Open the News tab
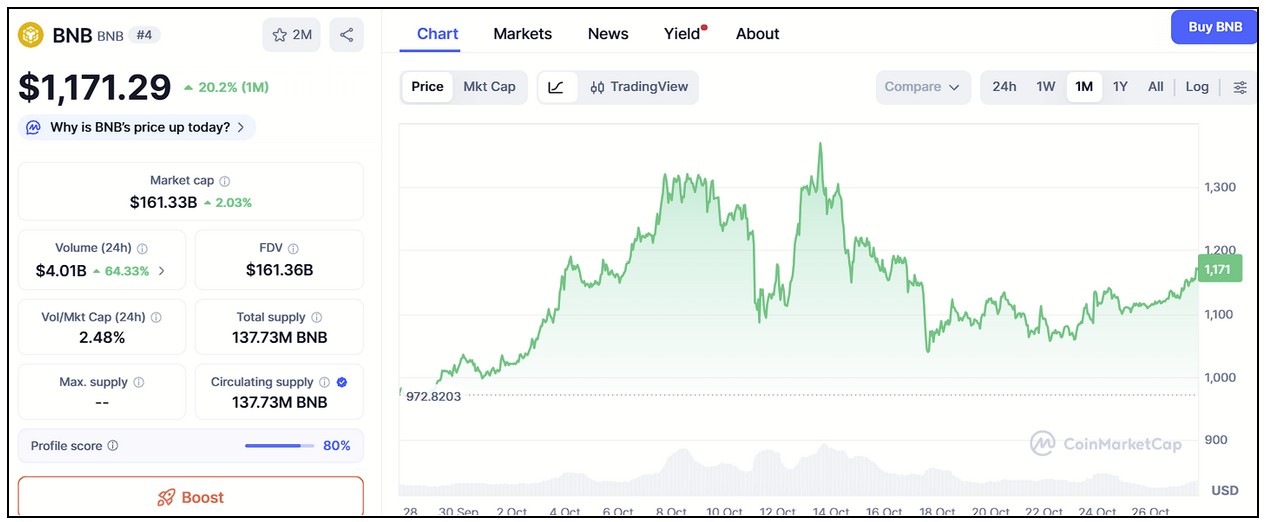Image resolution: width=1266 pixels, height=522 pixels. pyautogui.click(x=608, y=34)
